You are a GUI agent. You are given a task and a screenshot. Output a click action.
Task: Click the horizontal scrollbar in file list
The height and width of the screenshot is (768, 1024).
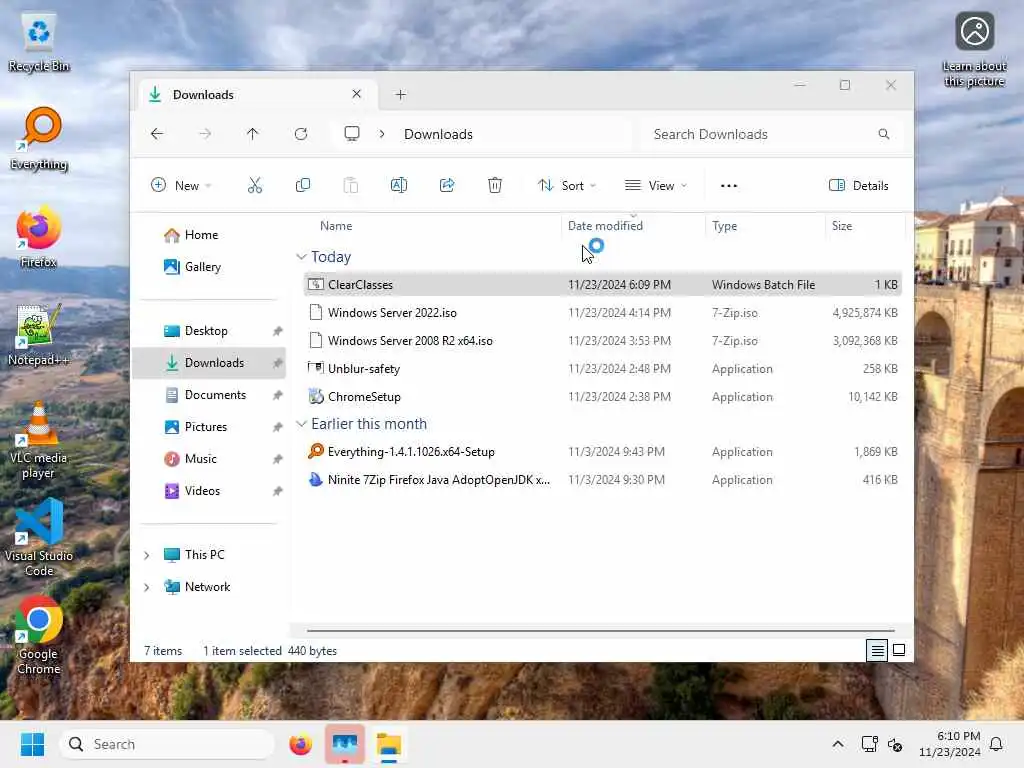point(601,631)
